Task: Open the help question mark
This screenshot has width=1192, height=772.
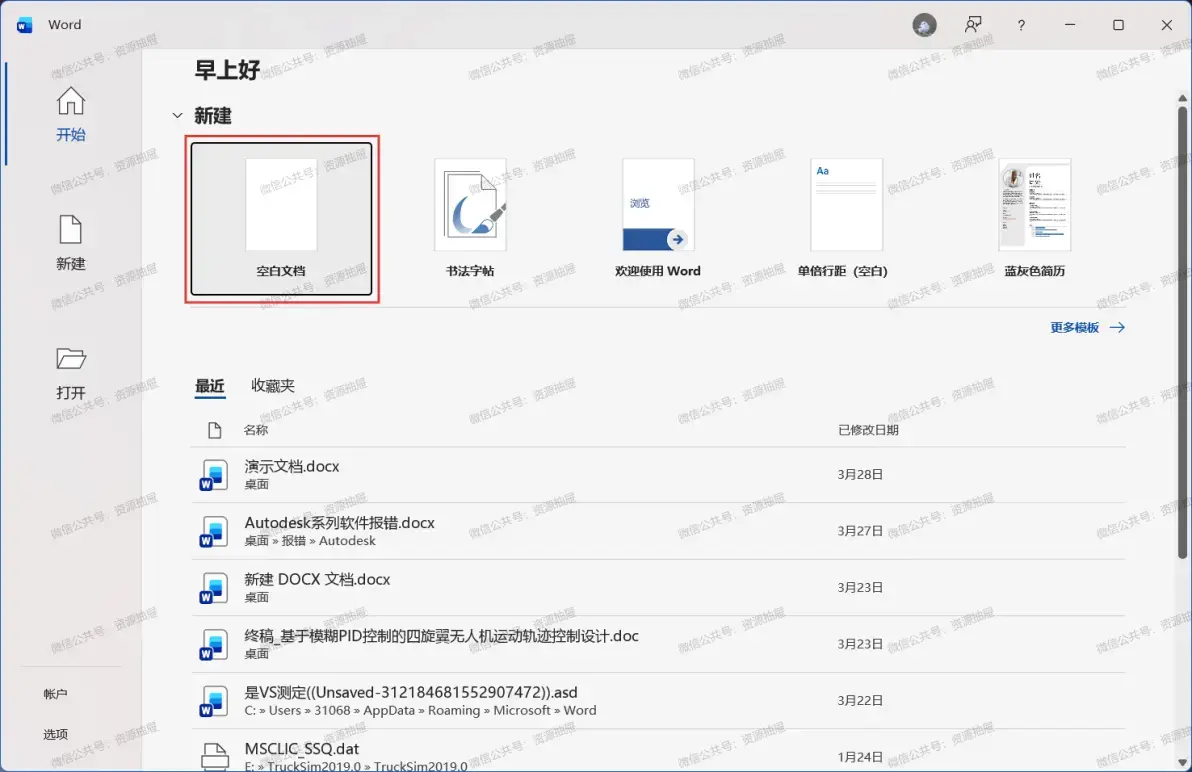Action: pyautogui.click(x=1021, y=25)
